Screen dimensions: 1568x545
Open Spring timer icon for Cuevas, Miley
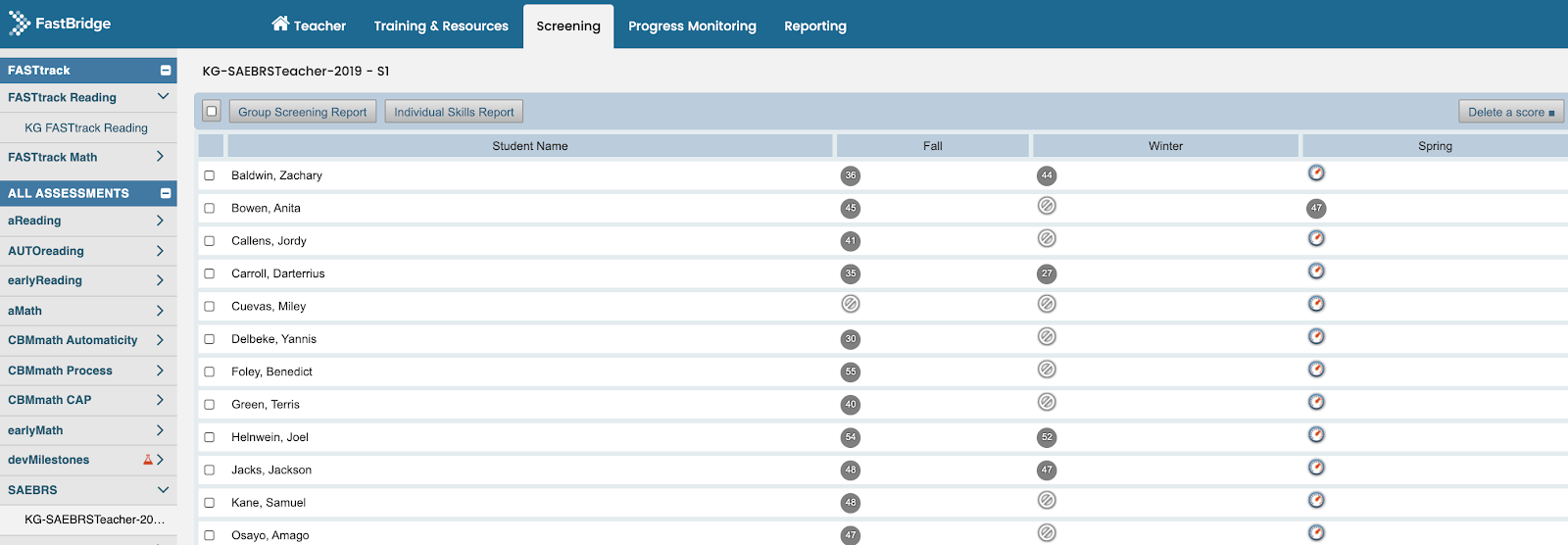click(x=1316, y=304)
